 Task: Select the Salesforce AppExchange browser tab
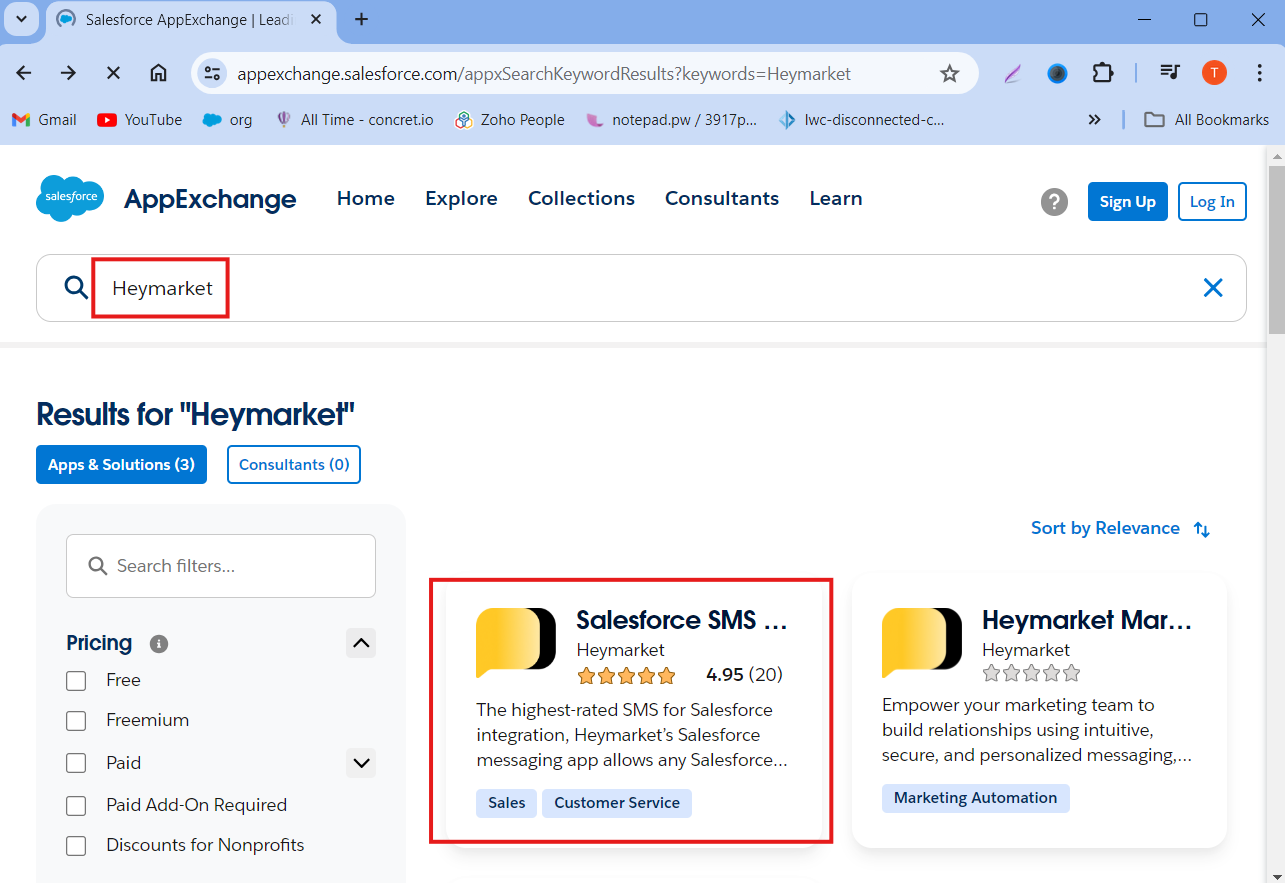point(192,19)
